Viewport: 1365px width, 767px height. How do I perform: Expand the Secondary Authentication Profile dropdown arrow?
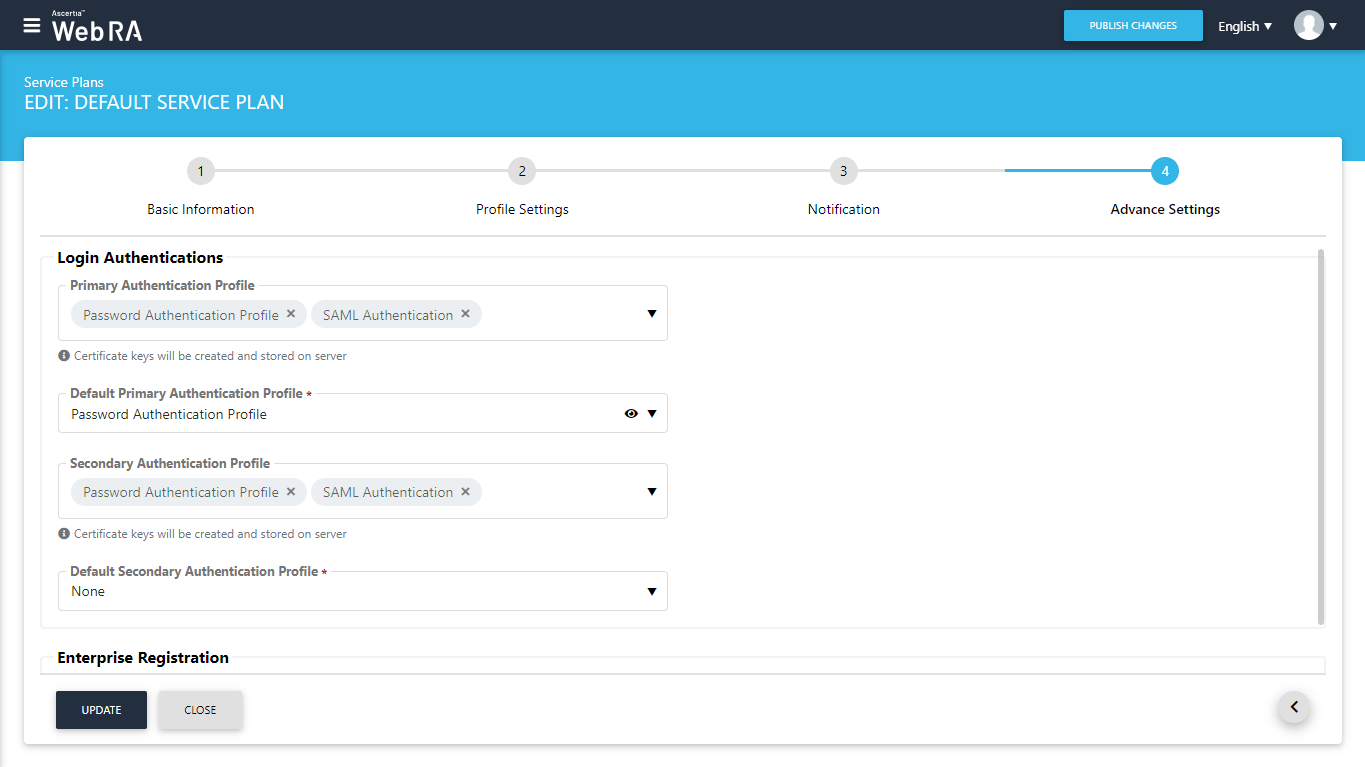point(652,492)
